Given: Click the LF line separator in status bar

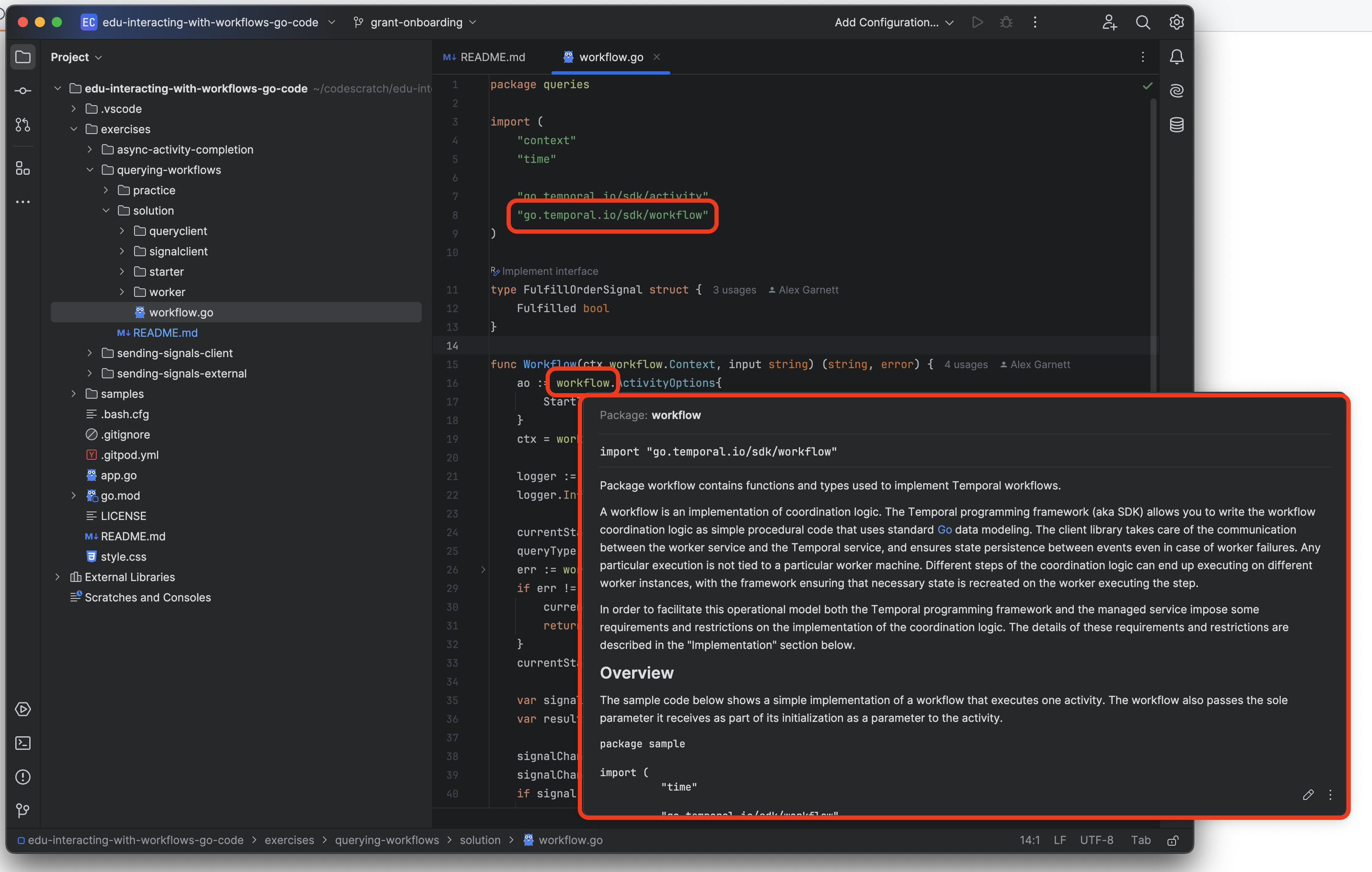Looking at the screenshot, I should [x=1059, y=841].
